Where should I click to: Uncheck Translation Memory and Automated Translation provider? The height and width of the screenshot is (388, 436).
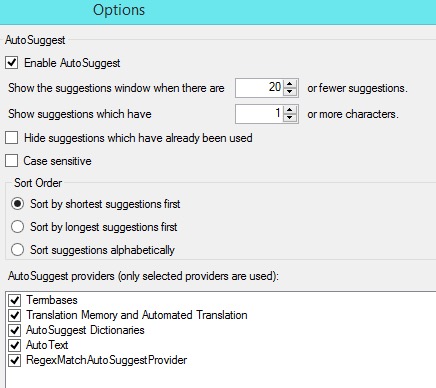pos(15,315)
